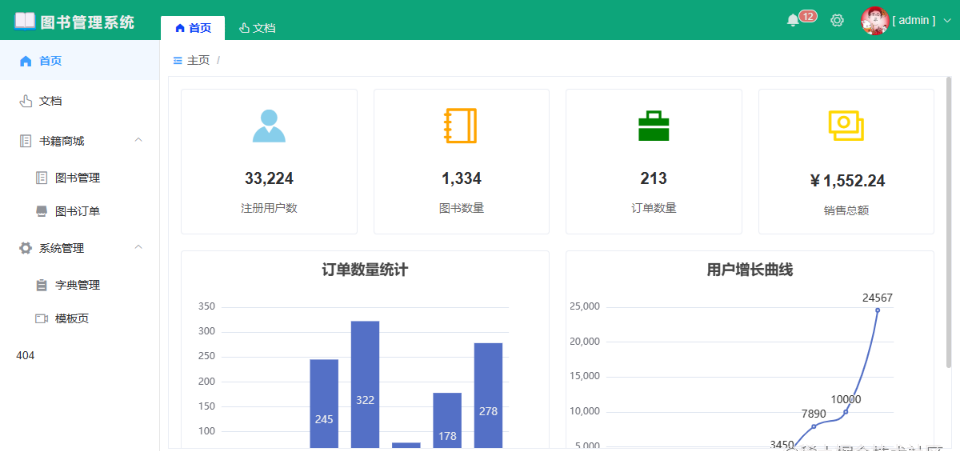Viewport: 960px width, 451px height.
Task: Toggle sidebar with the breadcrumb fold icon
Action: tap(178, 61)
